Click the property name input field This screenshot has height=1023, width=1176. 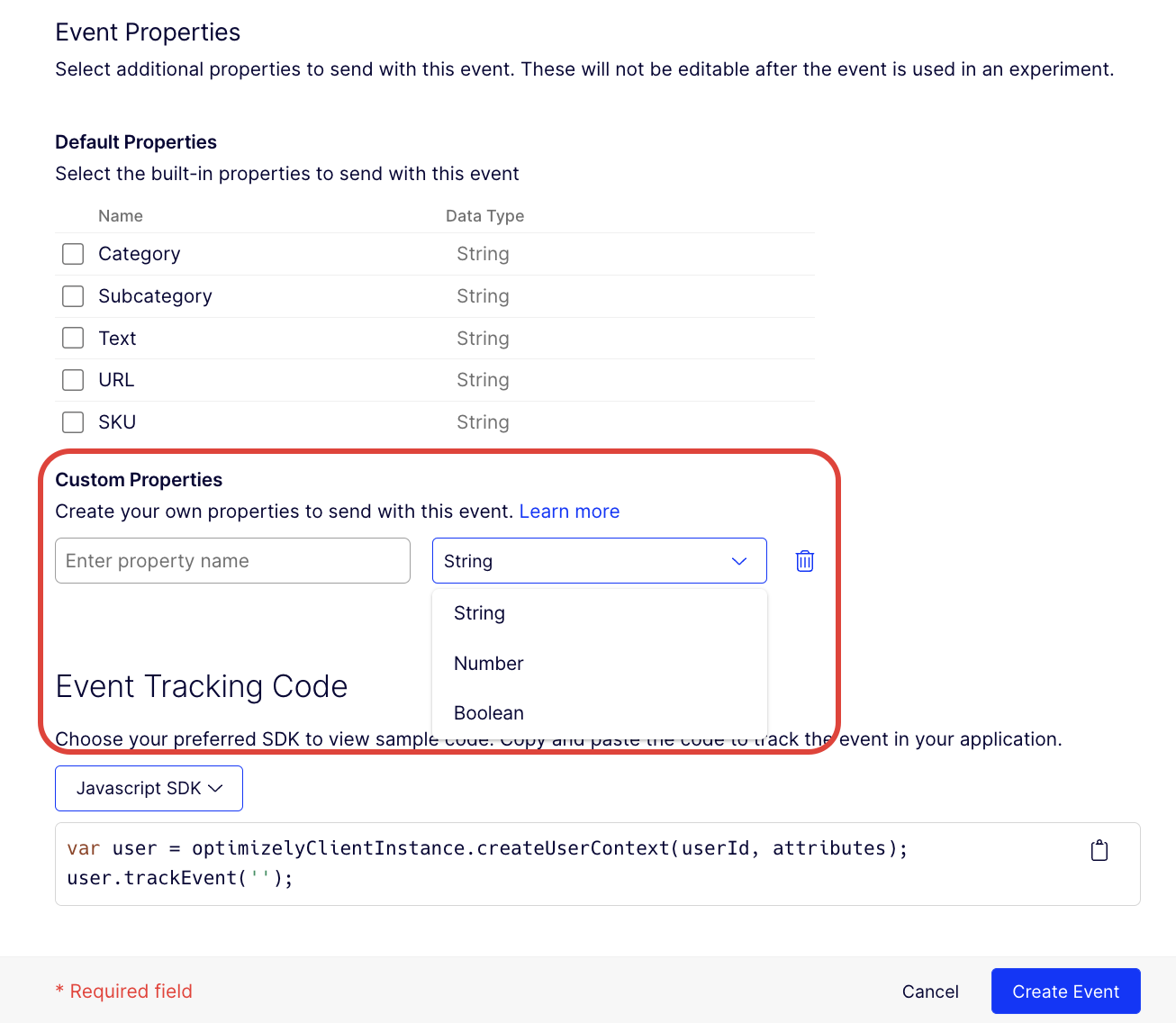tap(232, 560)
